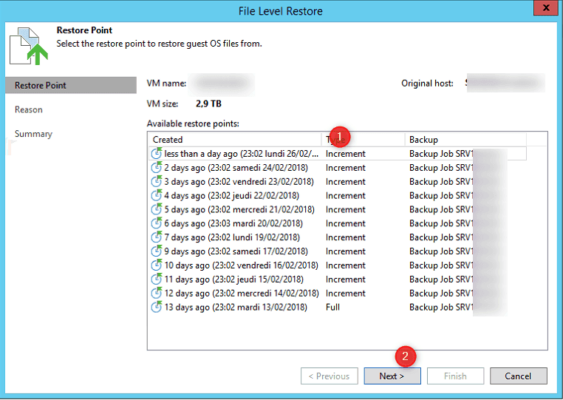Click the icon of the less than a day ago restore point
This screenshot has height=400, width=563.
156,153
